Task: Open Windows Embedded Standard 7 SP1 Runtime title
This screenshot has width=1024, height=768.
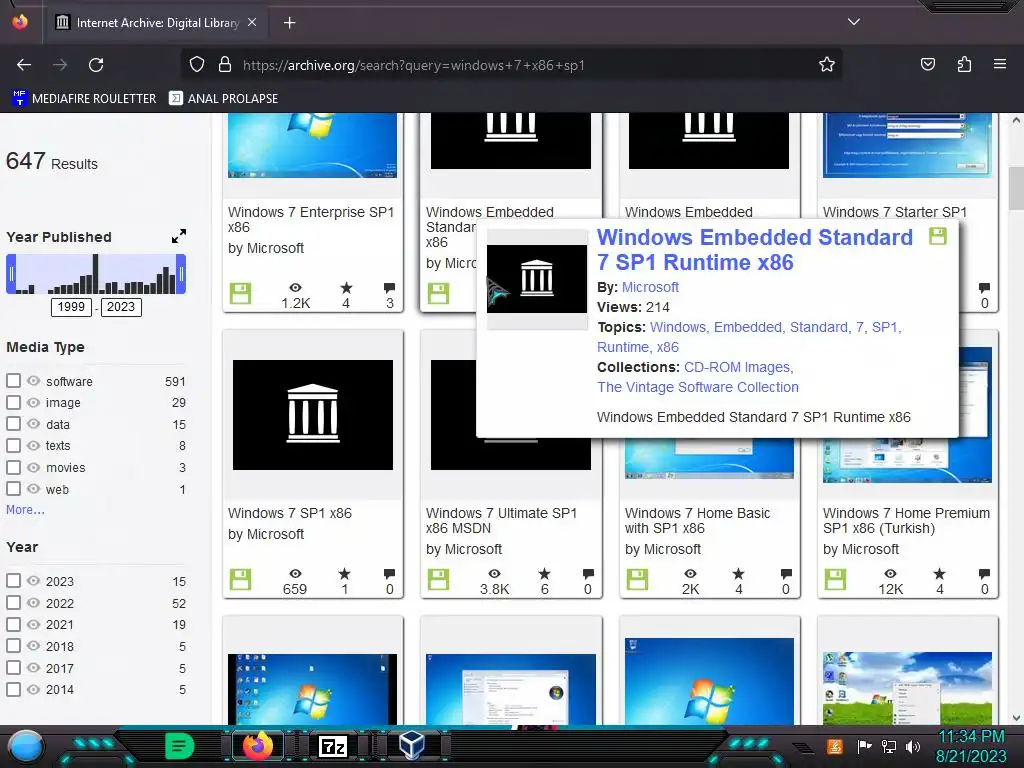Action: pos(754,249)
